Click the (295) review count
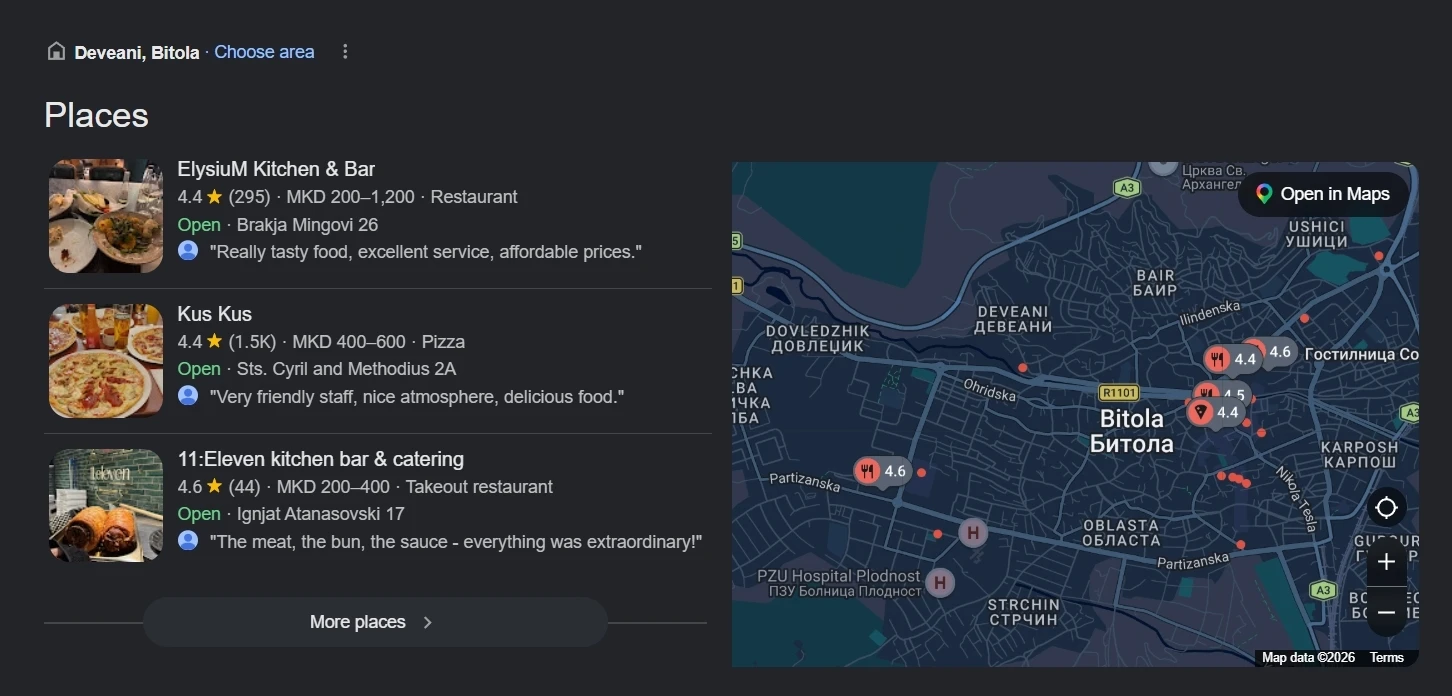The image size is (1452, 696). pyautogui.click(x=249, y=197)
